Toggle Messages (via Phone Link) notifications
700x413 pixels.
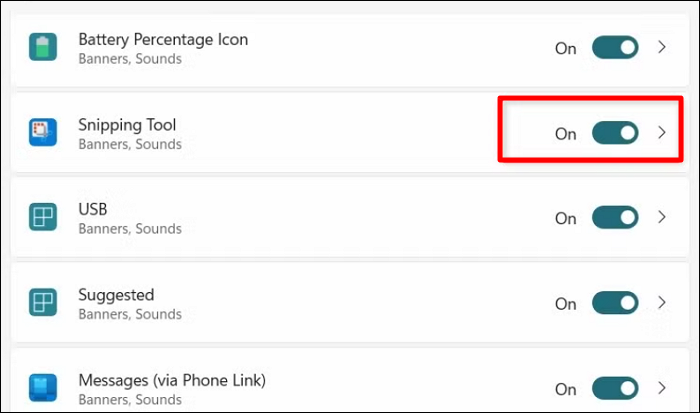click(x=615, y=388)
